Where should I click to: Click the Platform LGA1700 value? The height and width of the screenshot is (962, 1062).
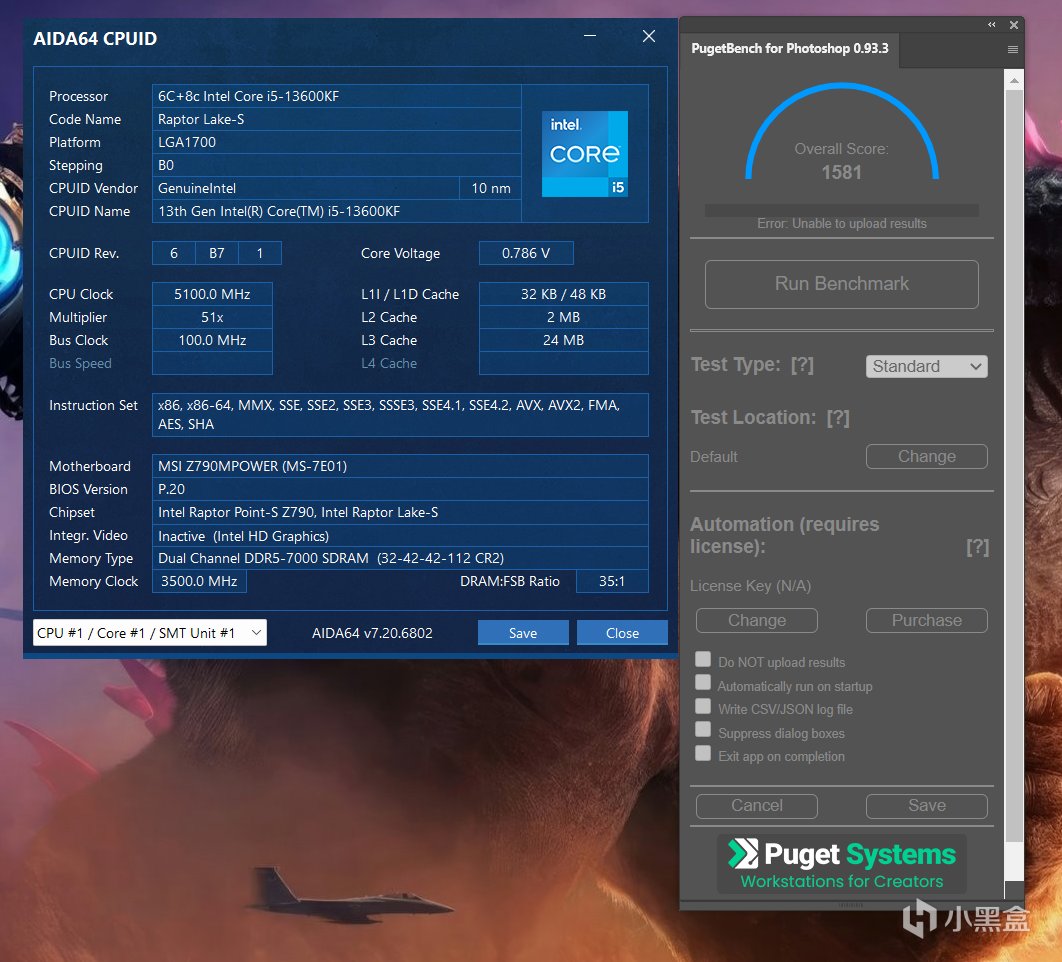[337, 142]
